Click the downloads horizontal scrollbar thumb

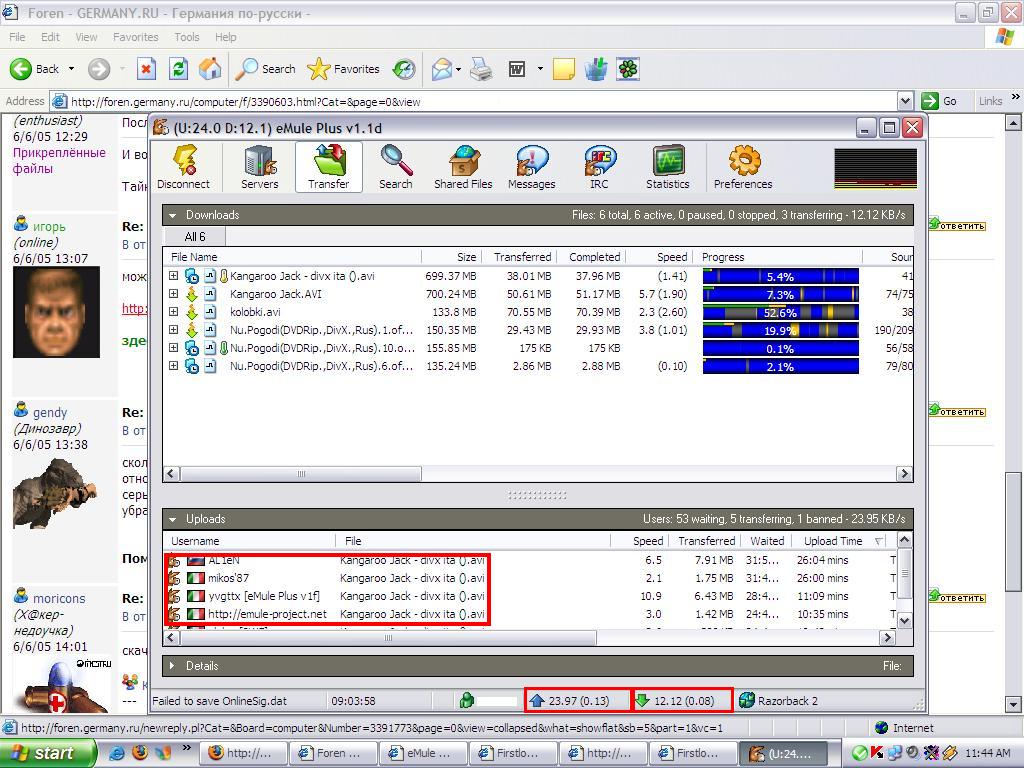click(301, 473)
